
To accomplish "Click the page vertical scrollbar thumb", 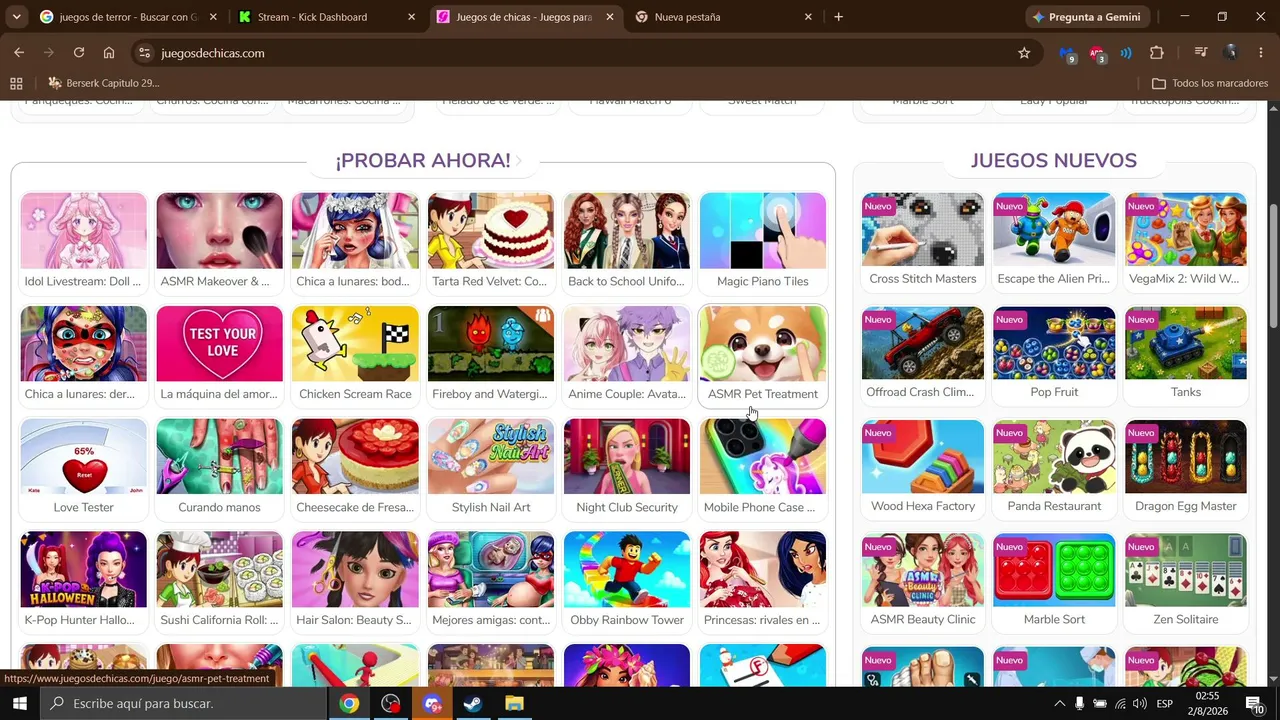I will coord(1273,265).
